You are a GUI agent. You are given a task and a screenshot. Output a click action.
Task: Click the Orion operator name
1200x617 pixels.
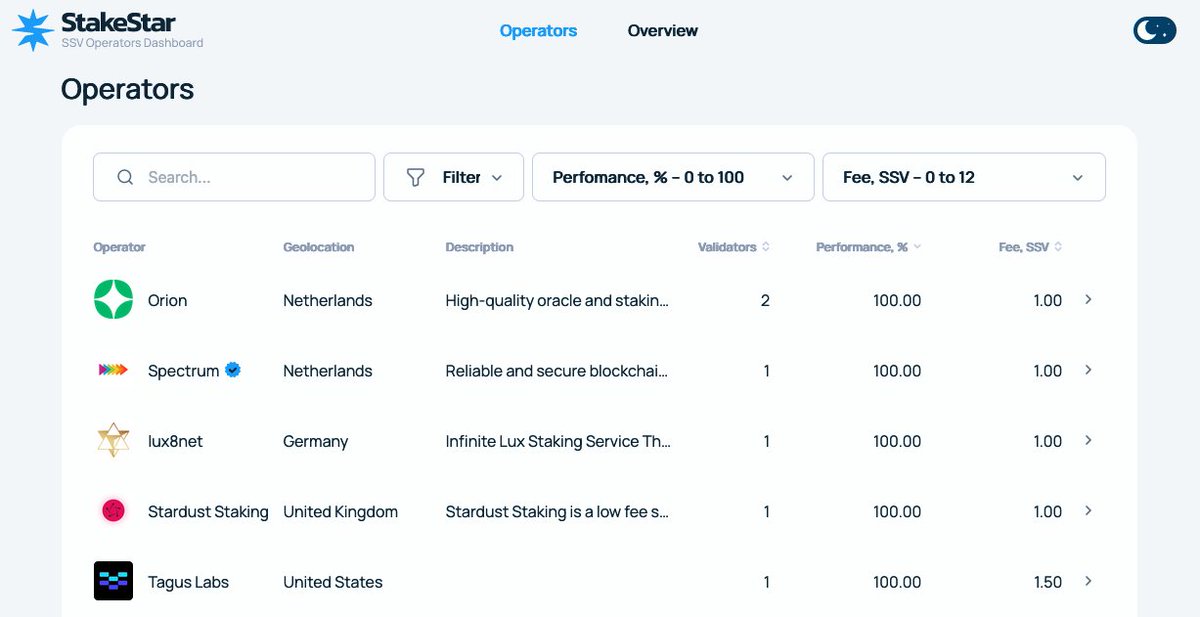pyautogui.click(x=167, y=300)
